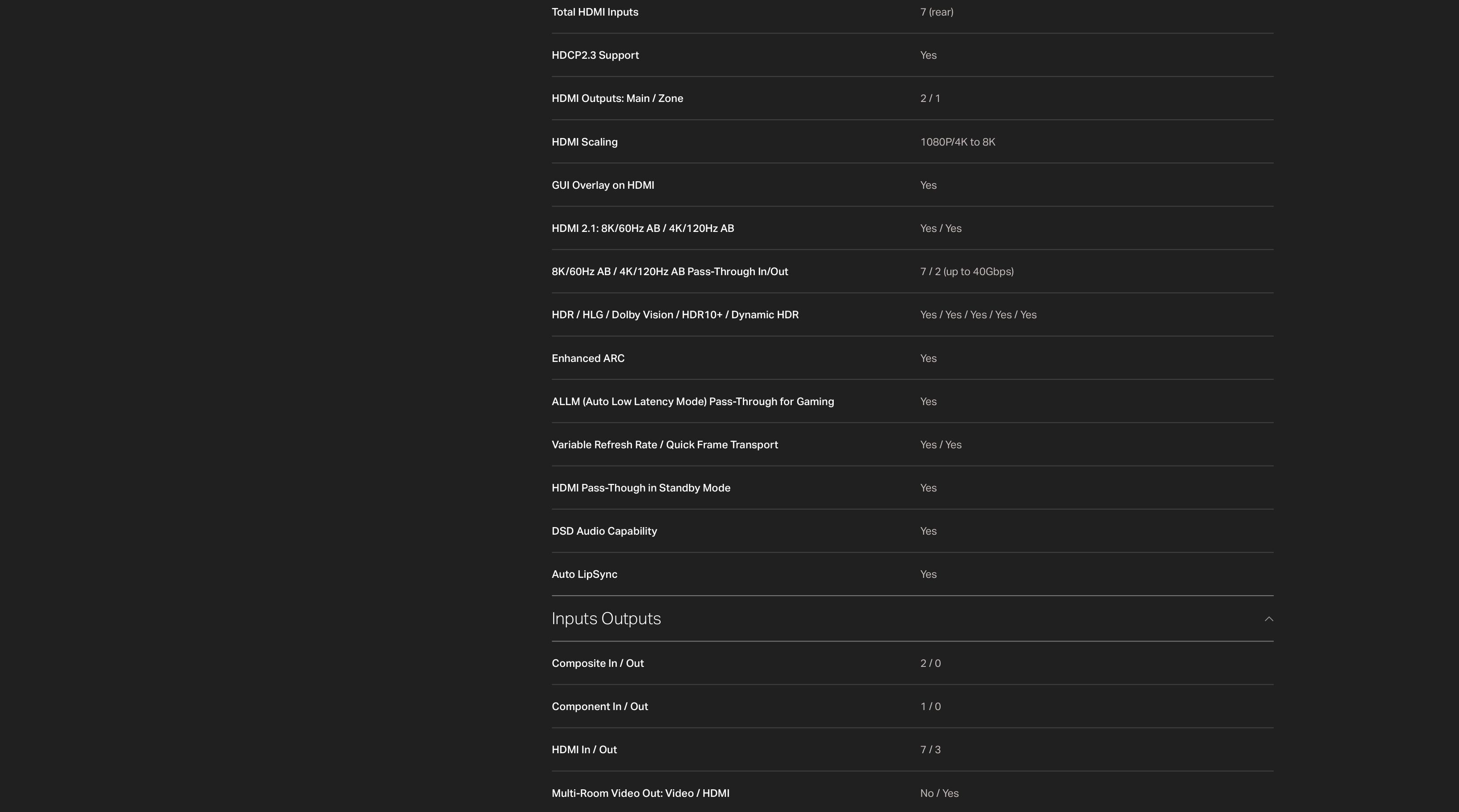Select the Composite In / Out label
The width and height of the screenshot is (1459, 812).
coord(598,663)
